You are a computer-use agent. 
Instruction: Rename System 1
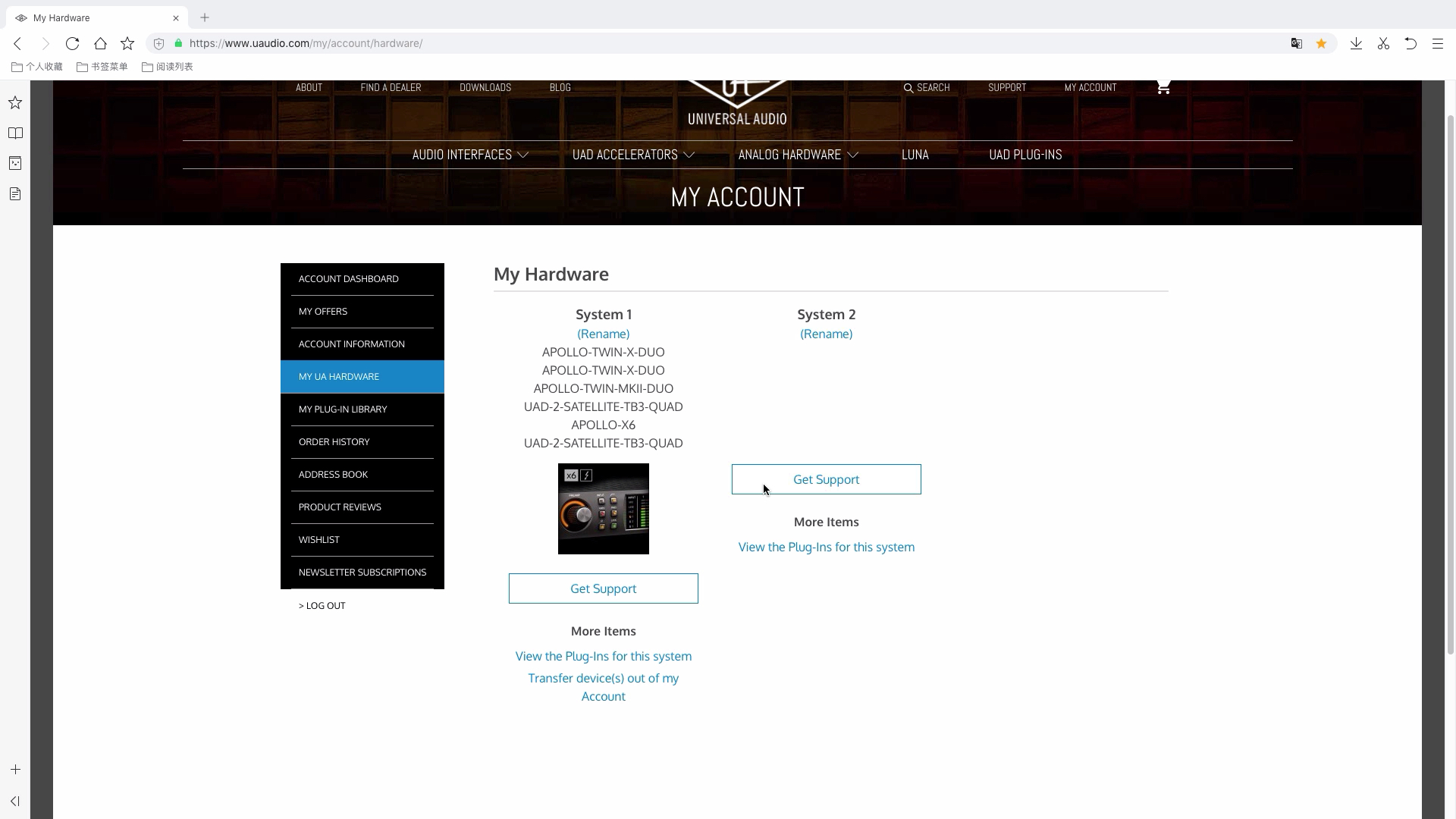(603, 334)
